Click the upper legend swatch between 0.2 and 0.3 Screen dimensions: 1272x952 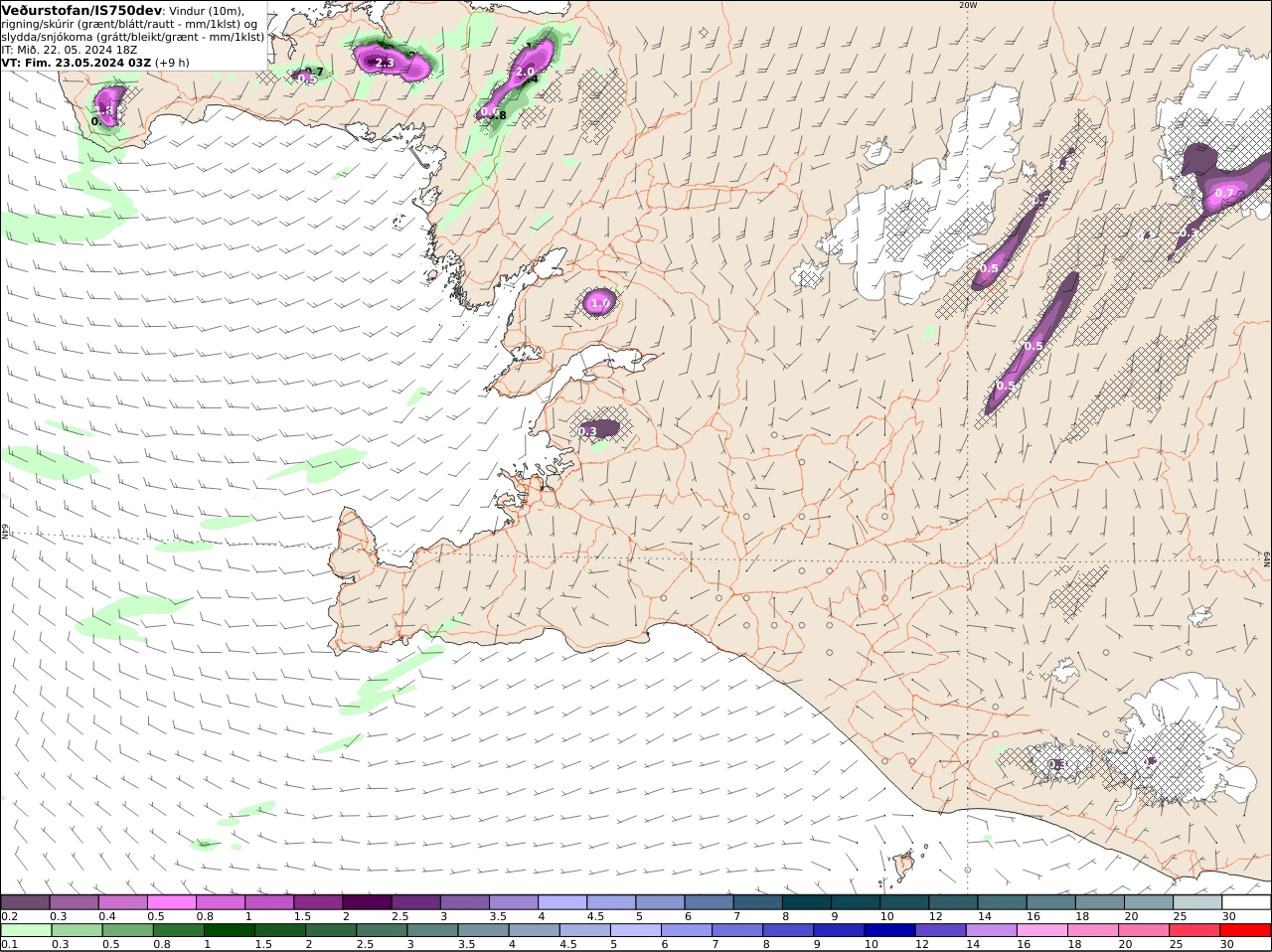(26, 902)
